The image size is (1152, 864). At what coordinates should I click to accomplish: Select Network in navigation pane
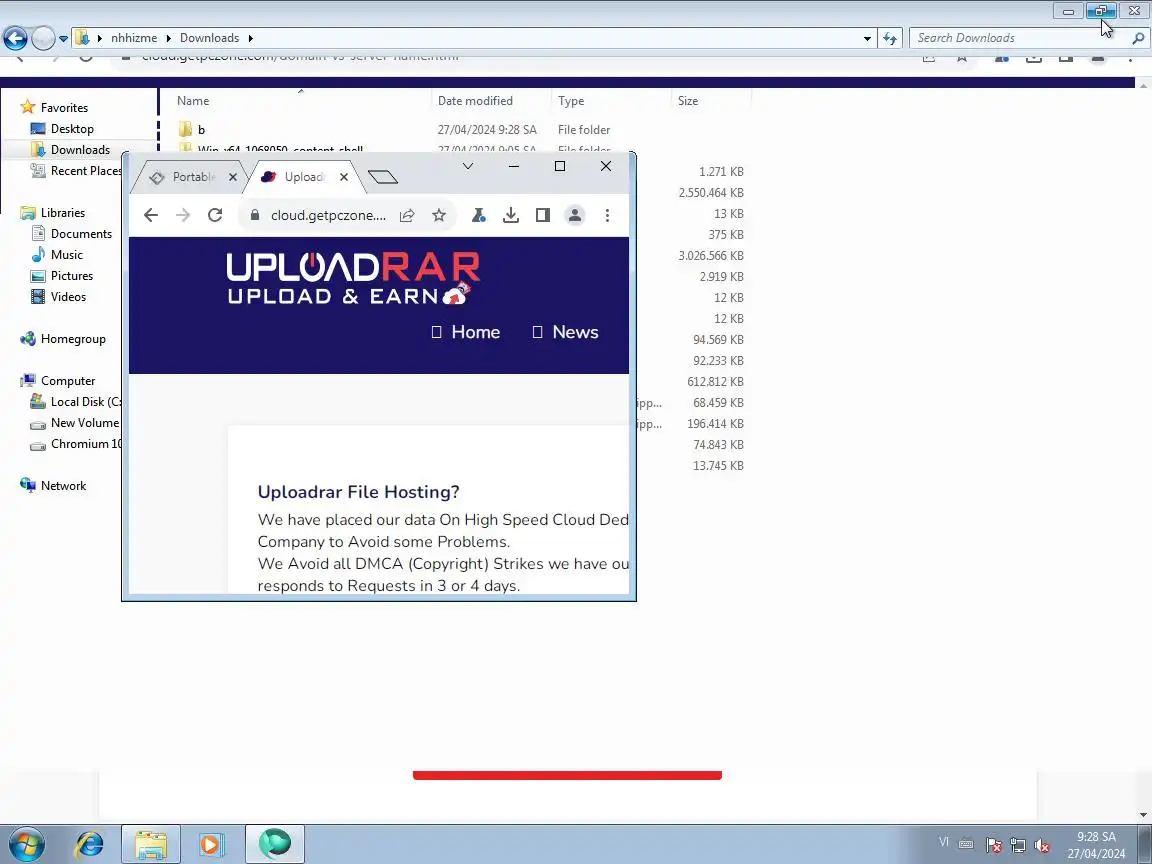click(x=63, y=486)
